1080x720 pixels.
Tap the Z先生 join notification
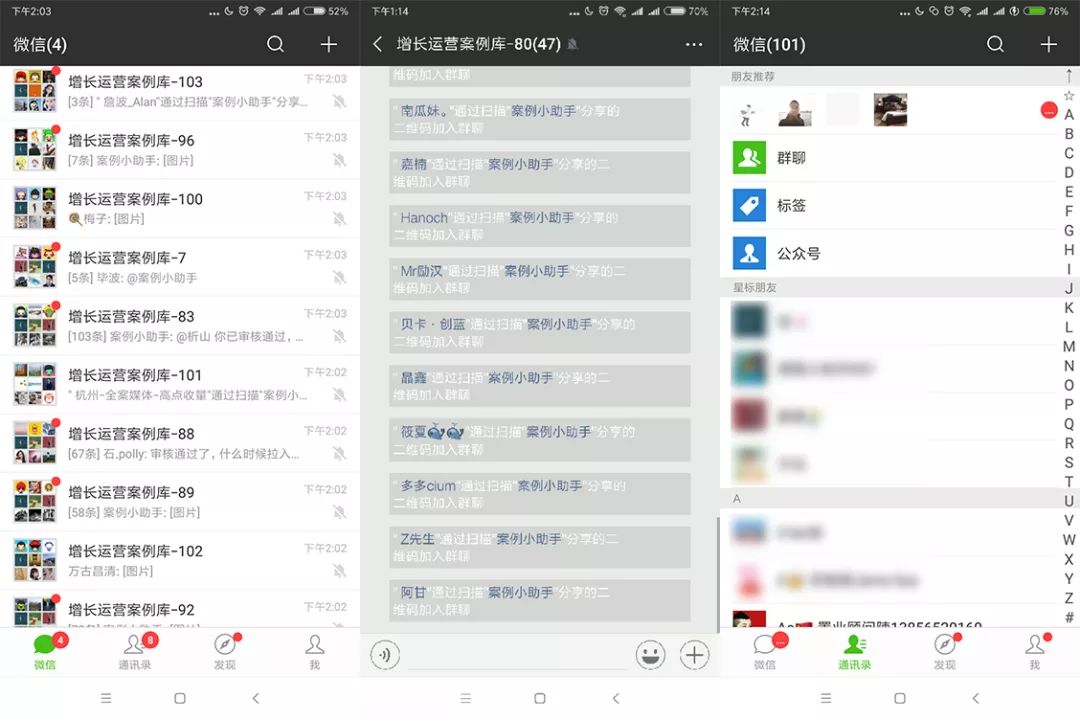pyautogui.click(x=540, y=547)
